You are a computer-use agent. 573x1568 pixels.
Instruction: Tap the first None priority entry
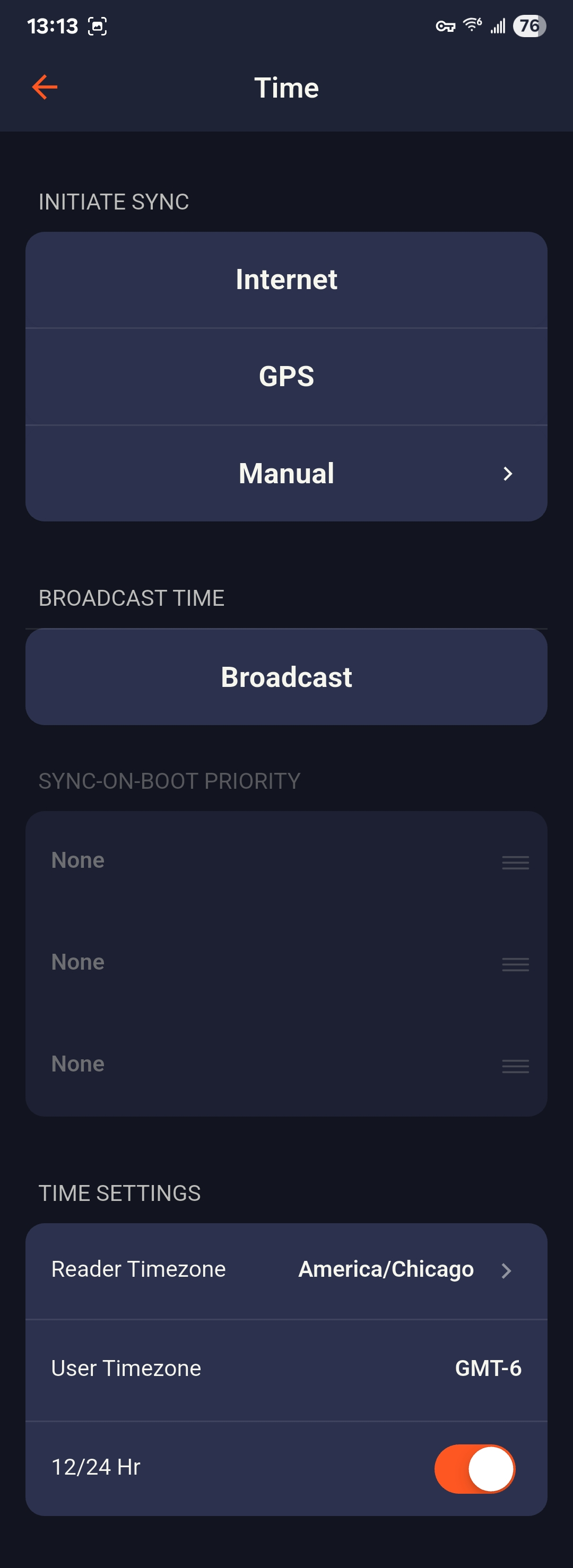(x=78, y=860)
